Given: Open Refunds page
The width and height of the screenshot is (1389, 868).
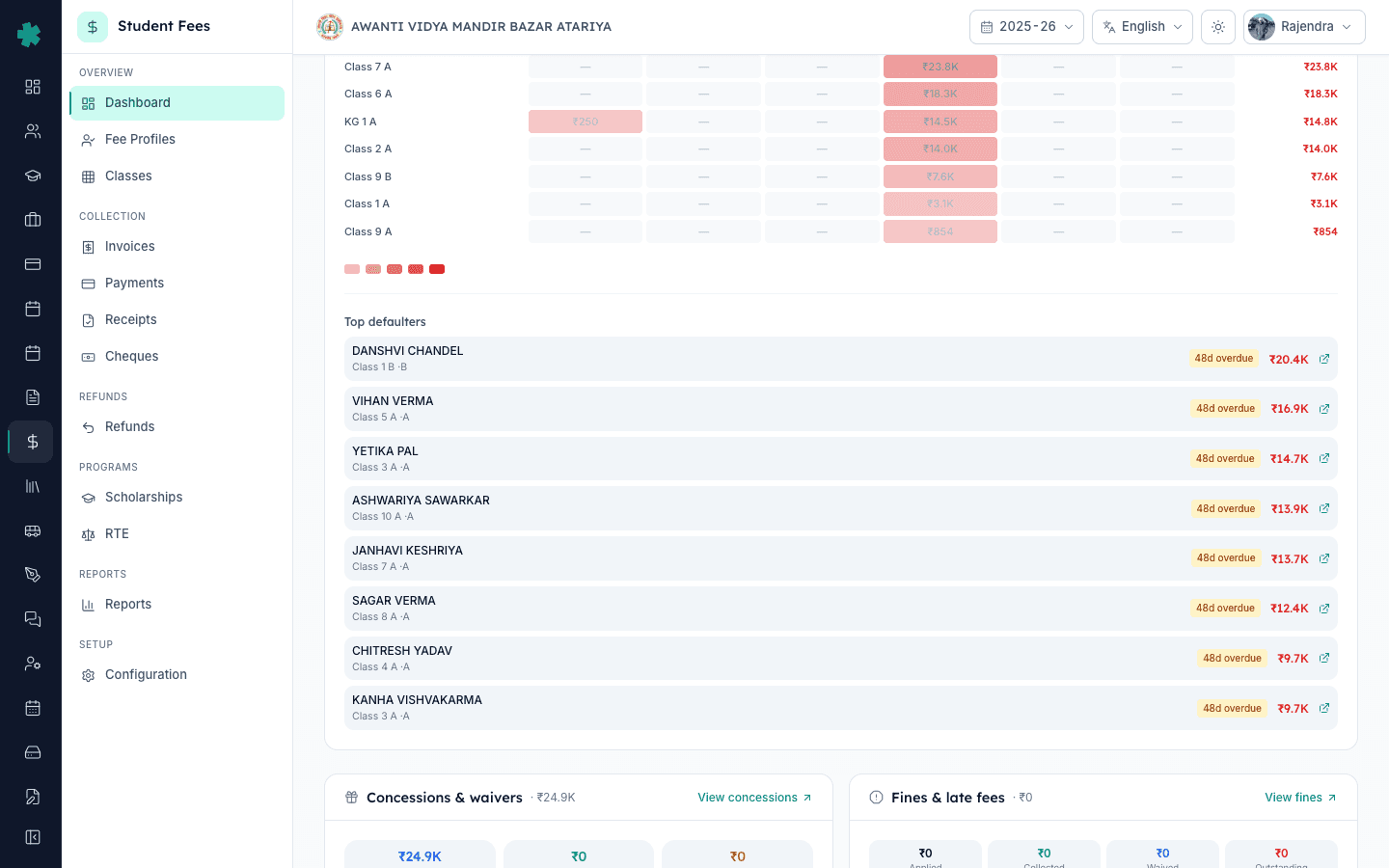Looking at the screenshot, I should (177, 427).
